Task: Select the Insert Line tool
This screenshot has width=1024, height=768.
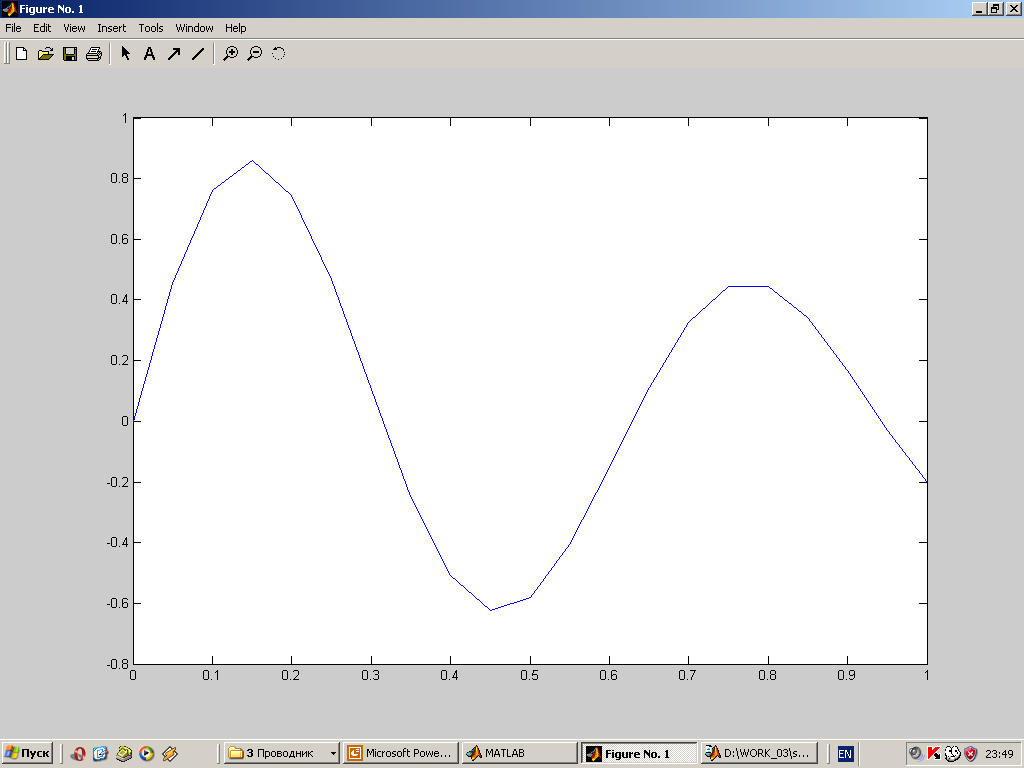Action: coord(198,54)
